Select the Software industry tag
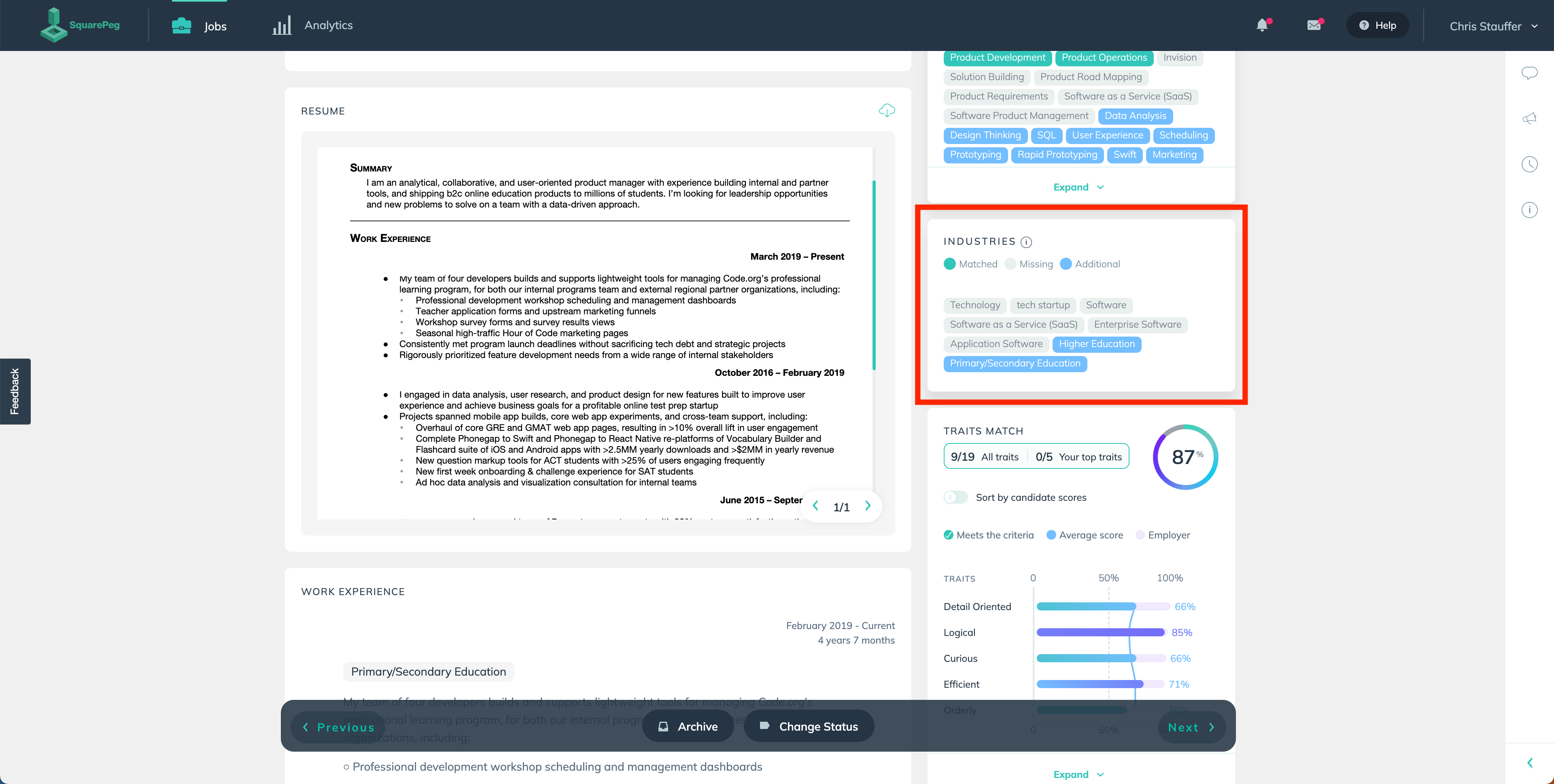Viewport: 1554px width, 784px height. point(1106,305)
